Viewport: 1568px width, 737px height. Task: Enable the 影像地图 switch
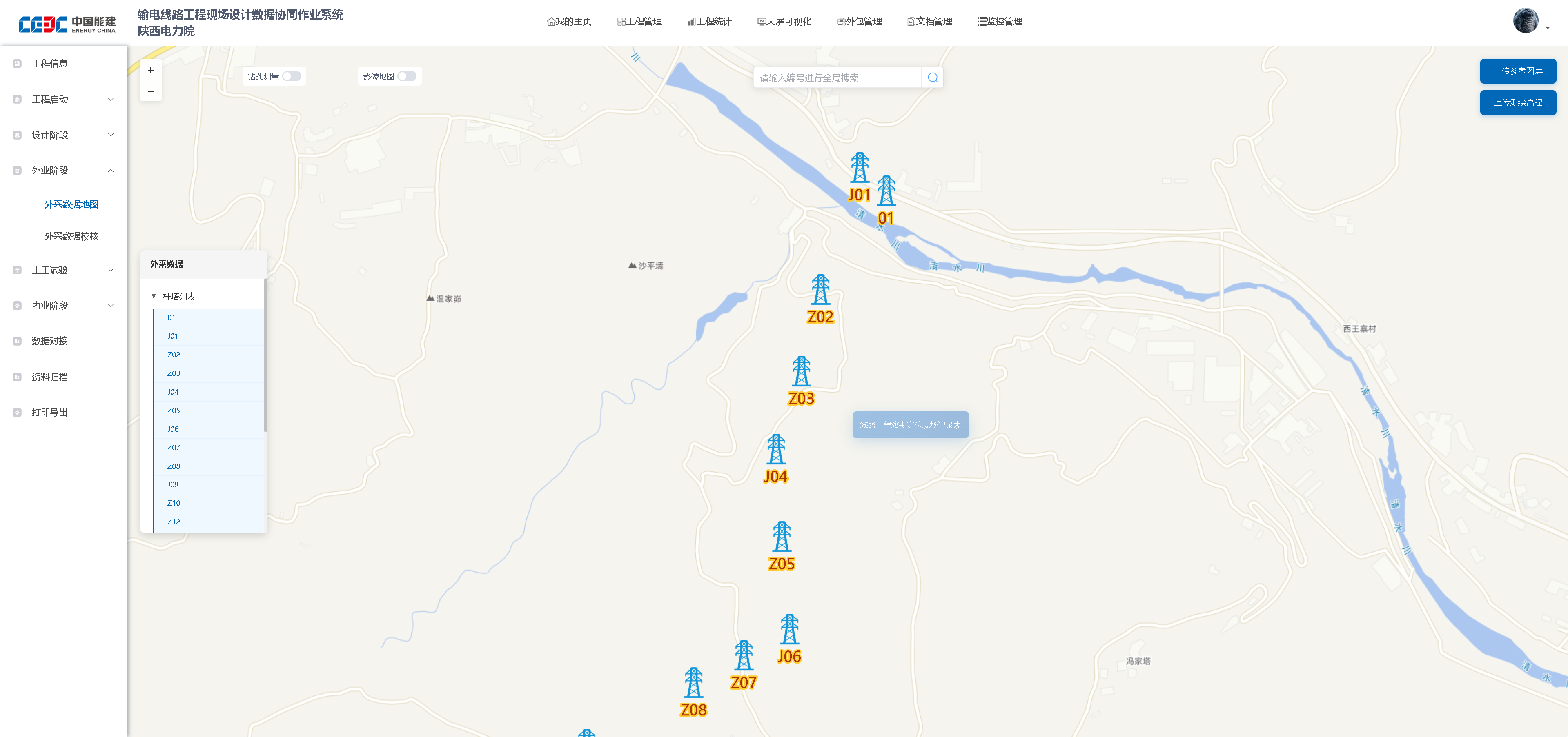pyautogui.click(x=407, y=77)
